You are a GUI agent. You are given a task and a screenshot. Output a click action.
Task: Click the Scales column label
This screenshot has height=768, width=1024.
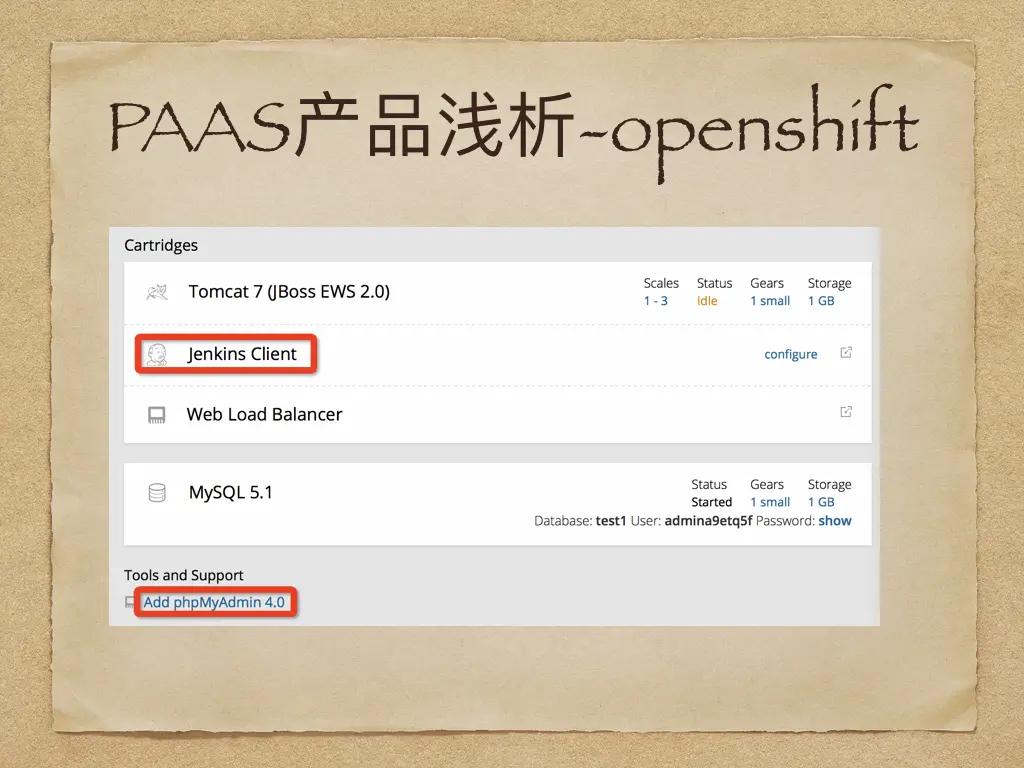coord(661,283)
